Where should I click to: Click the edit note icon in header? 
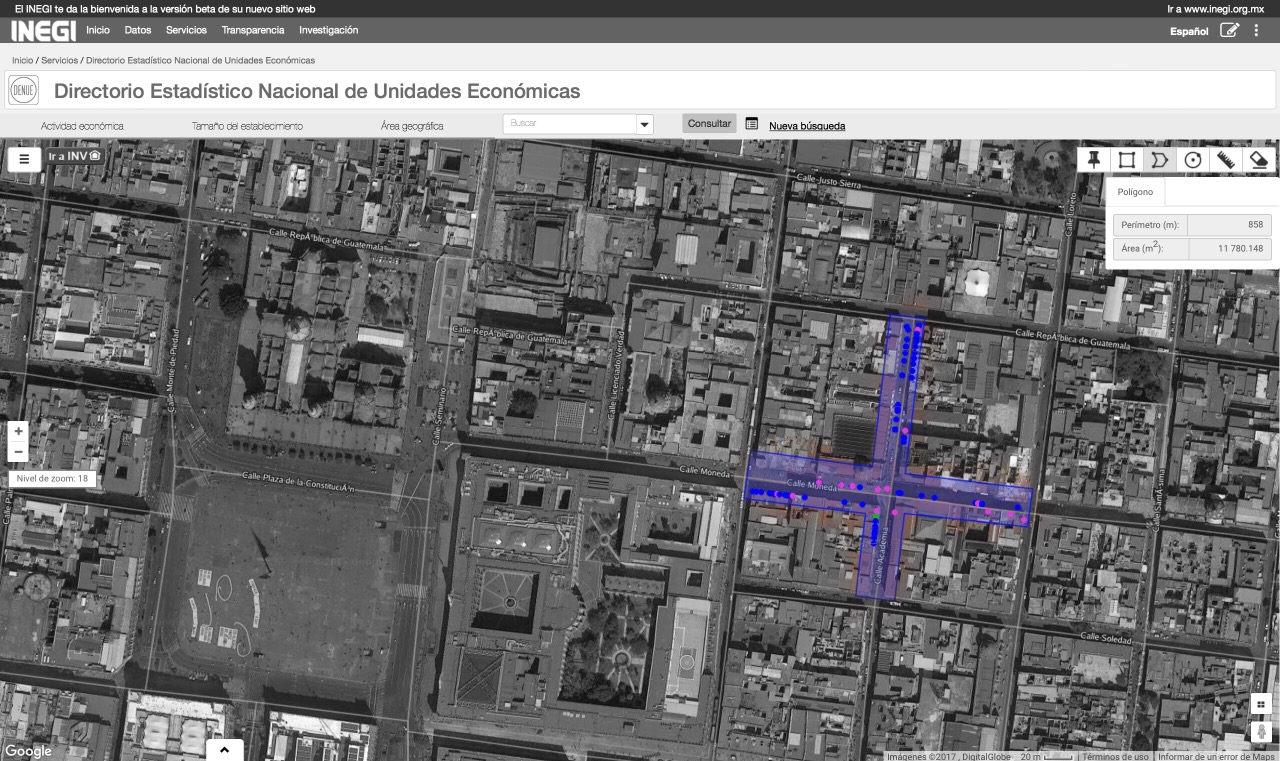click(1230, 30)
